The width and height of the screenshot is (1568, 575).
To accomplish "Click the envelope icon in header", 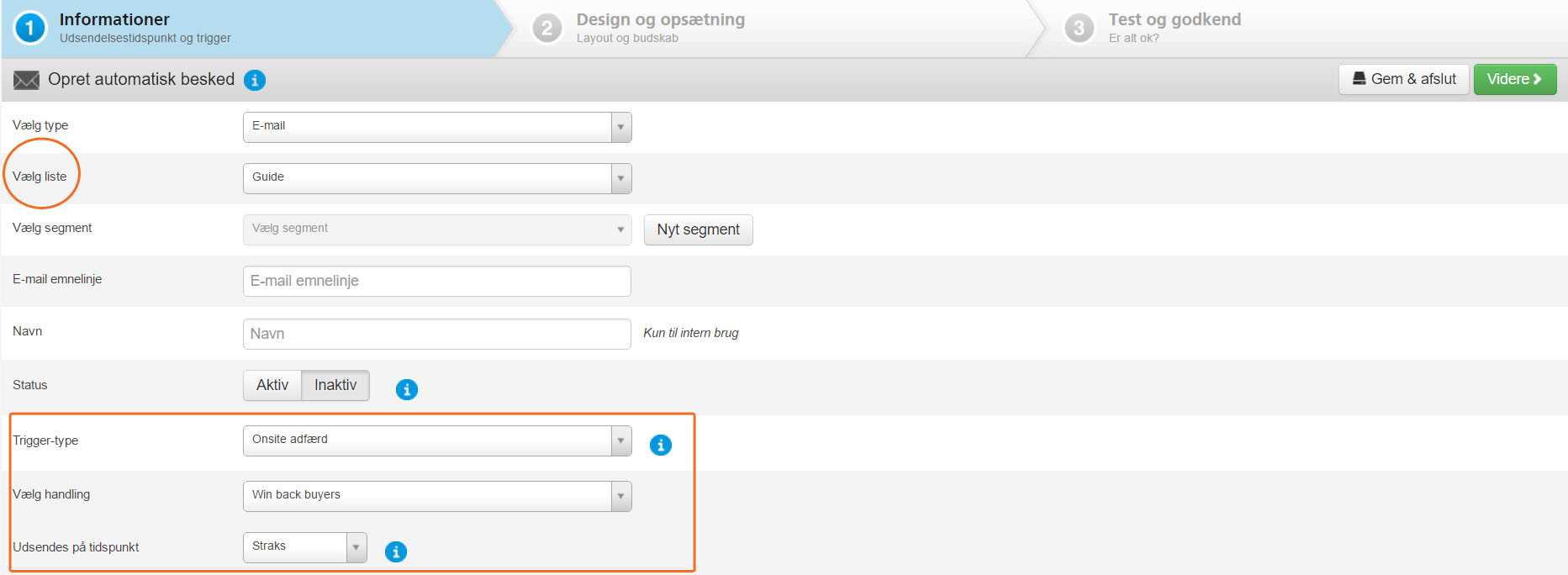I will click(27, 80).
